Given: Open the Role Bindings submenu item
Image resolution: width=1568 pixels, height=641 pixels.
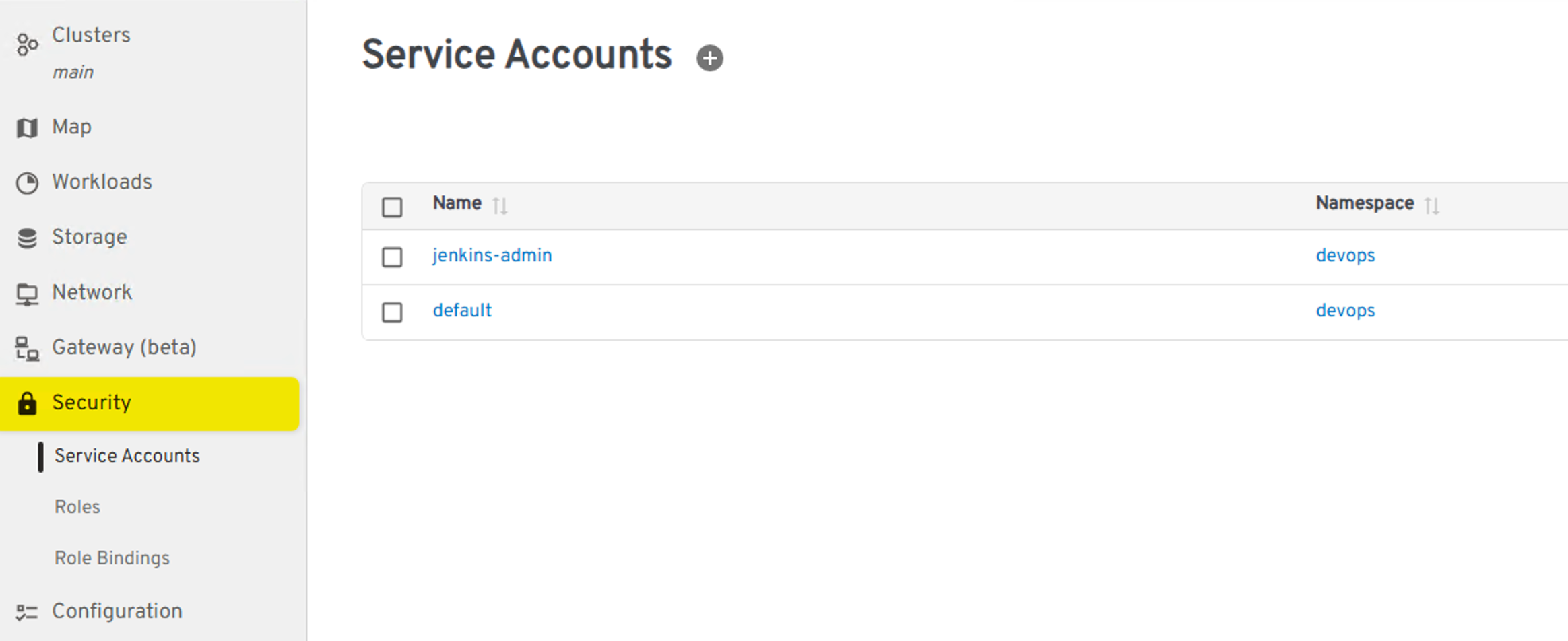Looking at the screenshot, I should 112,558.
